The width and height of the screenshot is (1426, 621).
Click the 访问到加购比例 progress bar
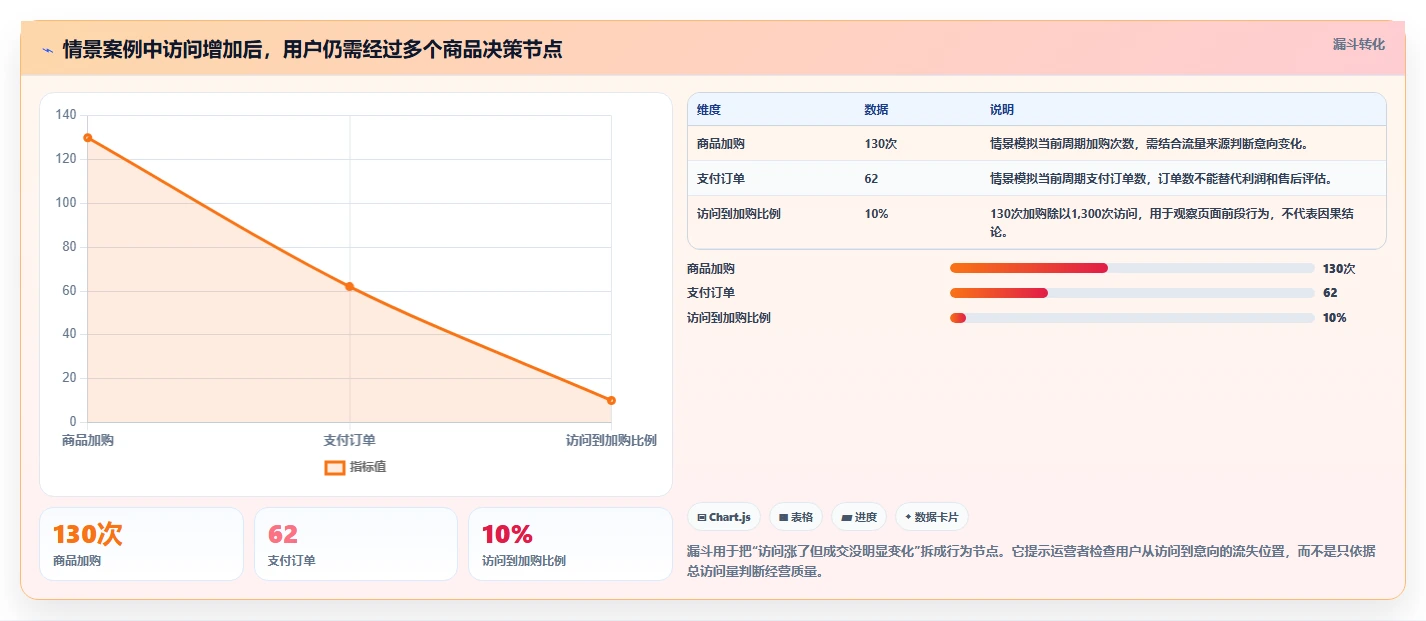[x=1132, y=318]
